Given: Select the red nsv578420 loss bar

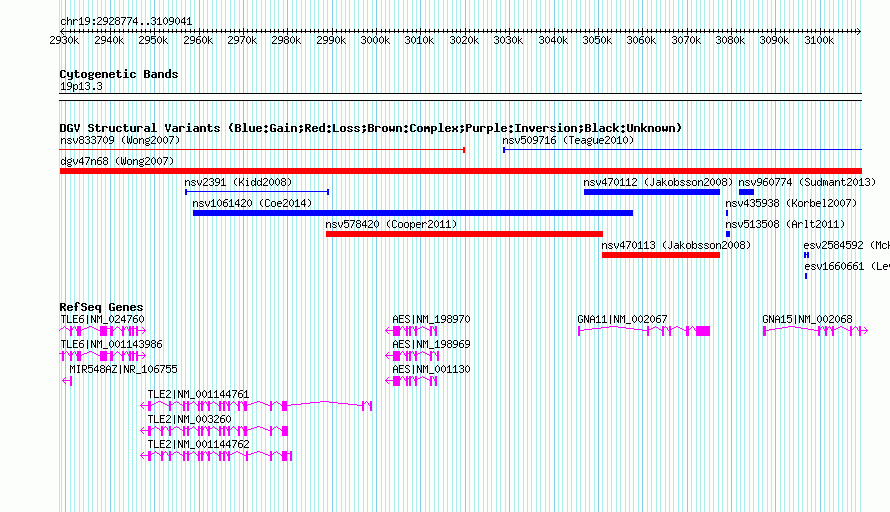Looking at the screenshot, I should tap(464, 234).
